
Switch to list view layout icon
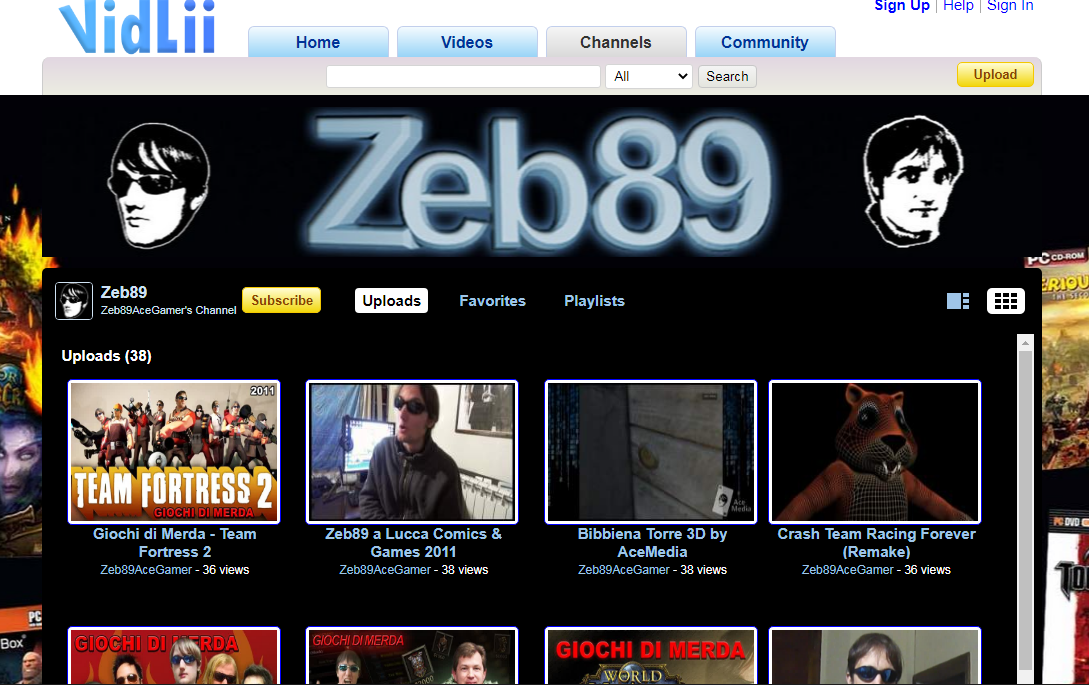pyautogui.click(x=958, y=301)
